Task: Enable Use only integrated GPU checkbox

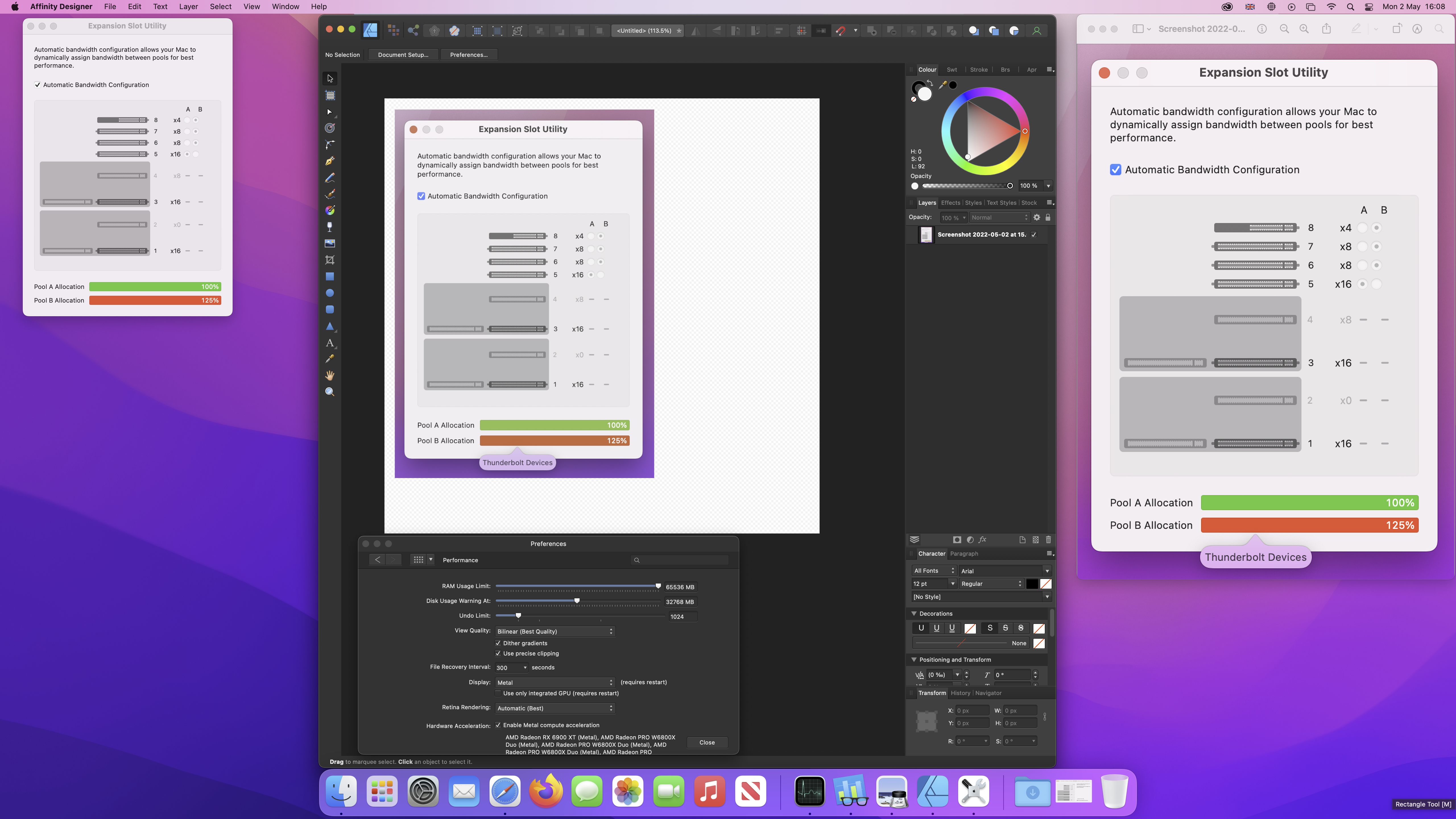Action: point(498,693)
